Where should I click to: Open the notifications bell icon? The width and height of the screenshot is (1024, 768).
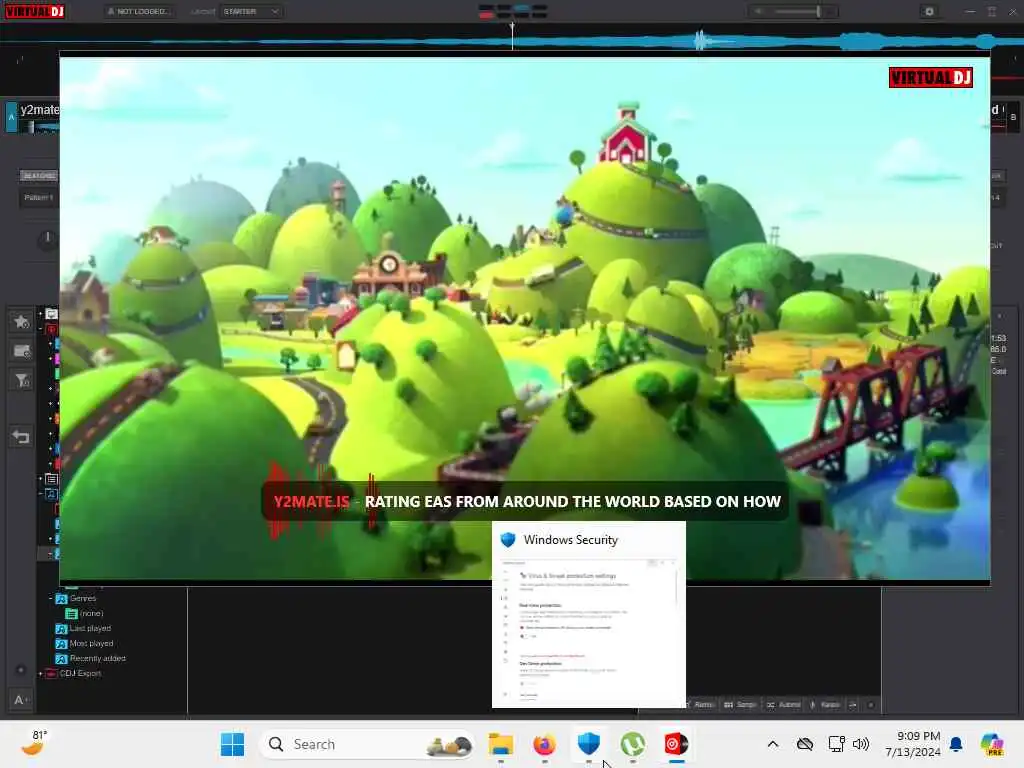[x=956, y=744]
